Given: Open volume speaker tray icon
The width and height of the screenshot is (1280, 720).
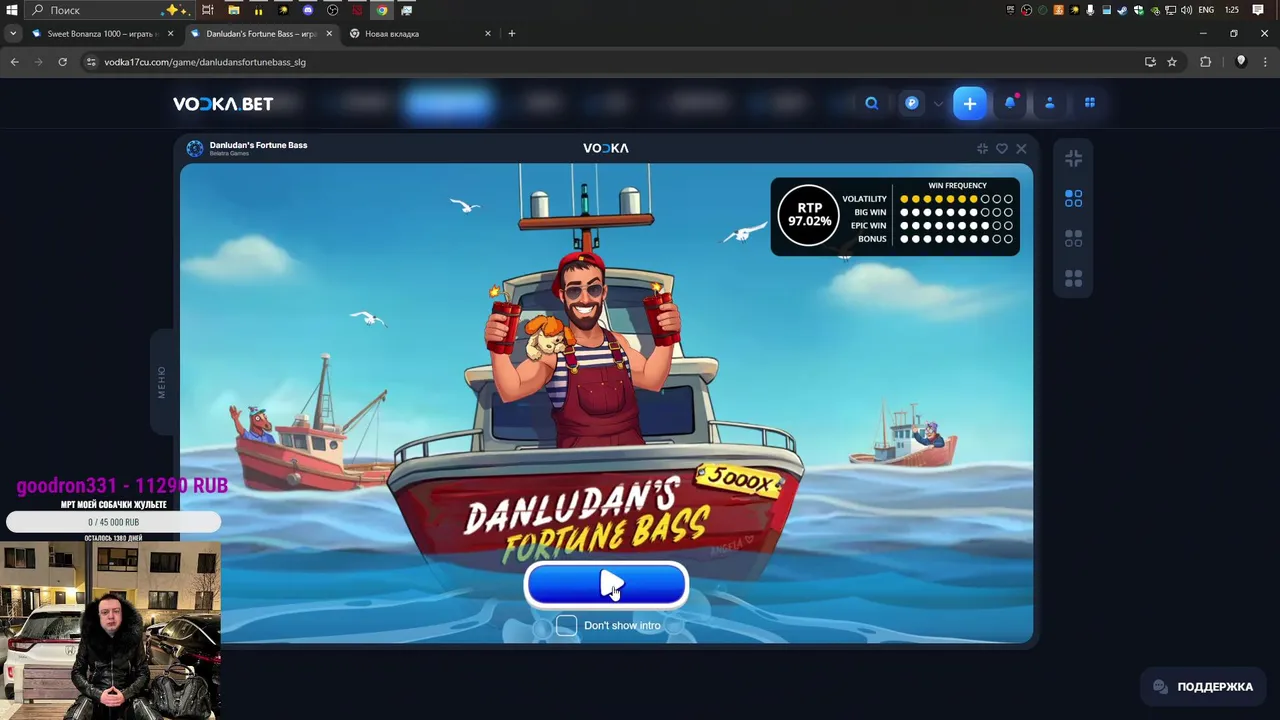Looking at the screenshot, I should tap(1184, 10).
